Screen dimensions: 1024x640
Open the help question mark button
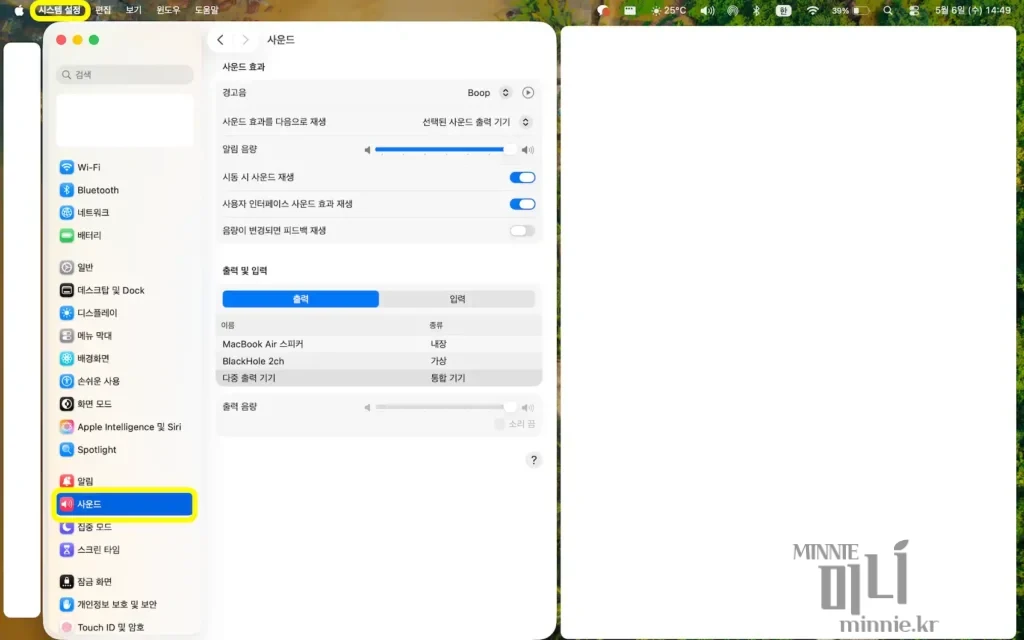pyautogui.click(x=534, y=460)
